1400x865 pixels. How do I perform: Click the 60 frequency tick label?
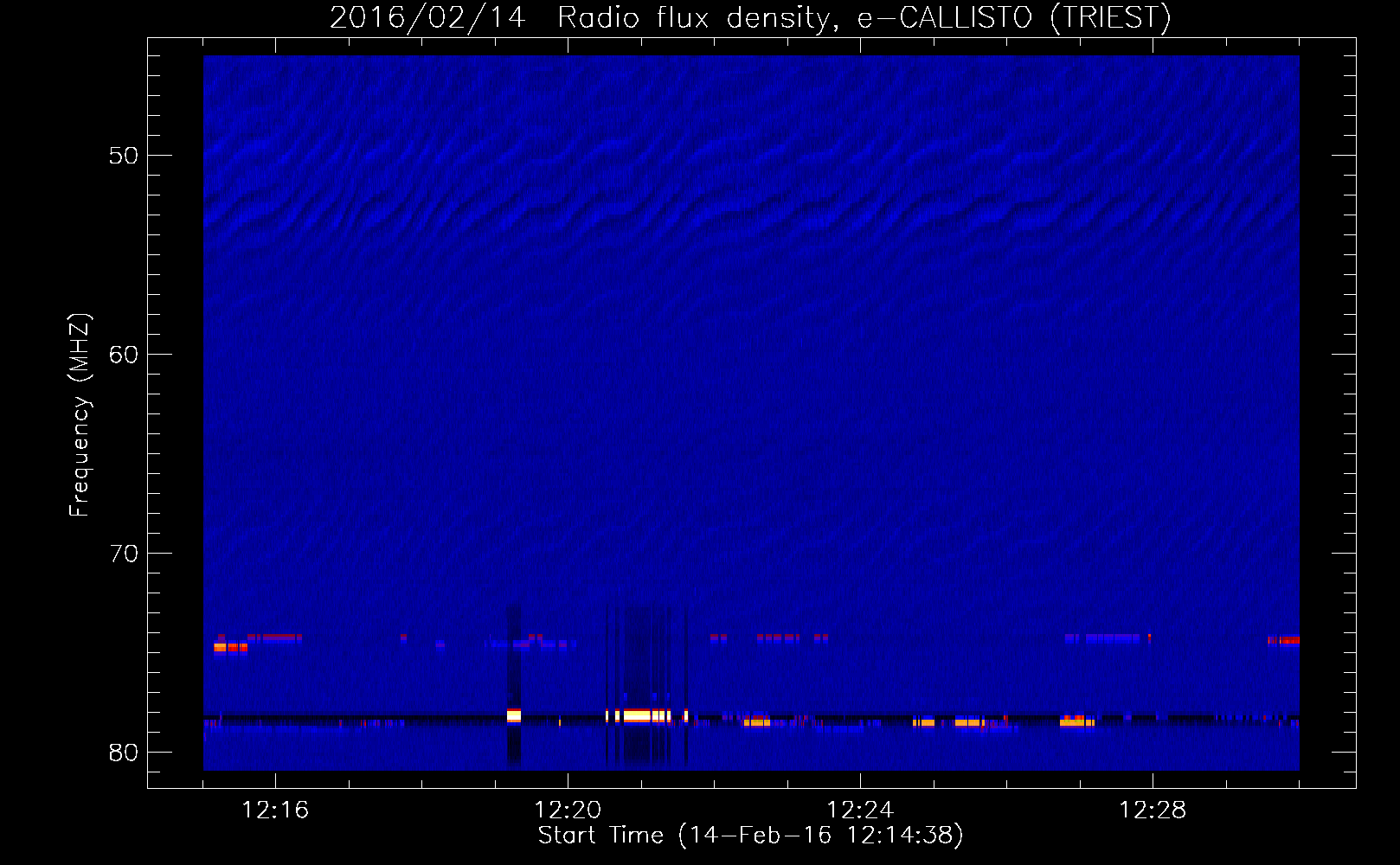(124, 355)
